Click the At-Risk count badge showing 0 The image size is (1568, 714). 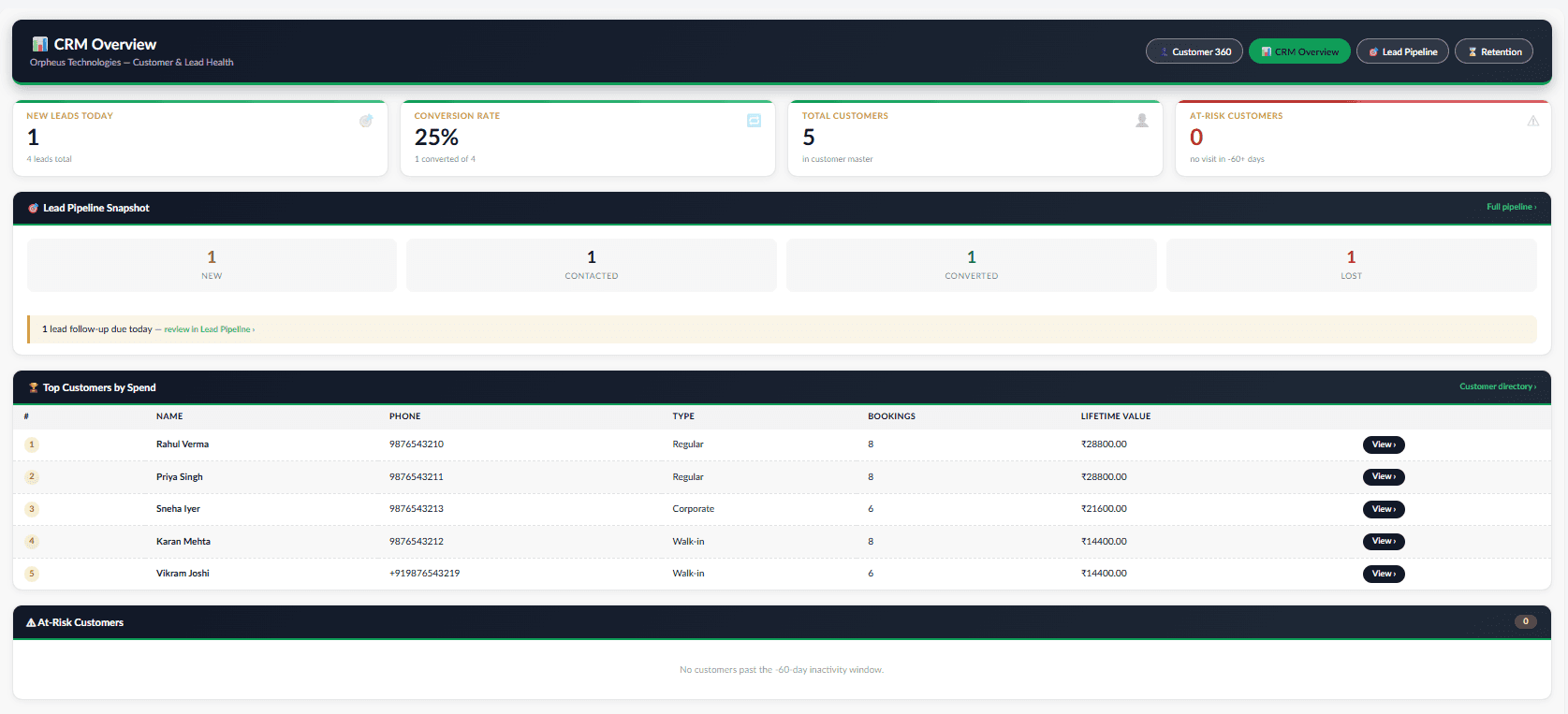pos(1526,621)
